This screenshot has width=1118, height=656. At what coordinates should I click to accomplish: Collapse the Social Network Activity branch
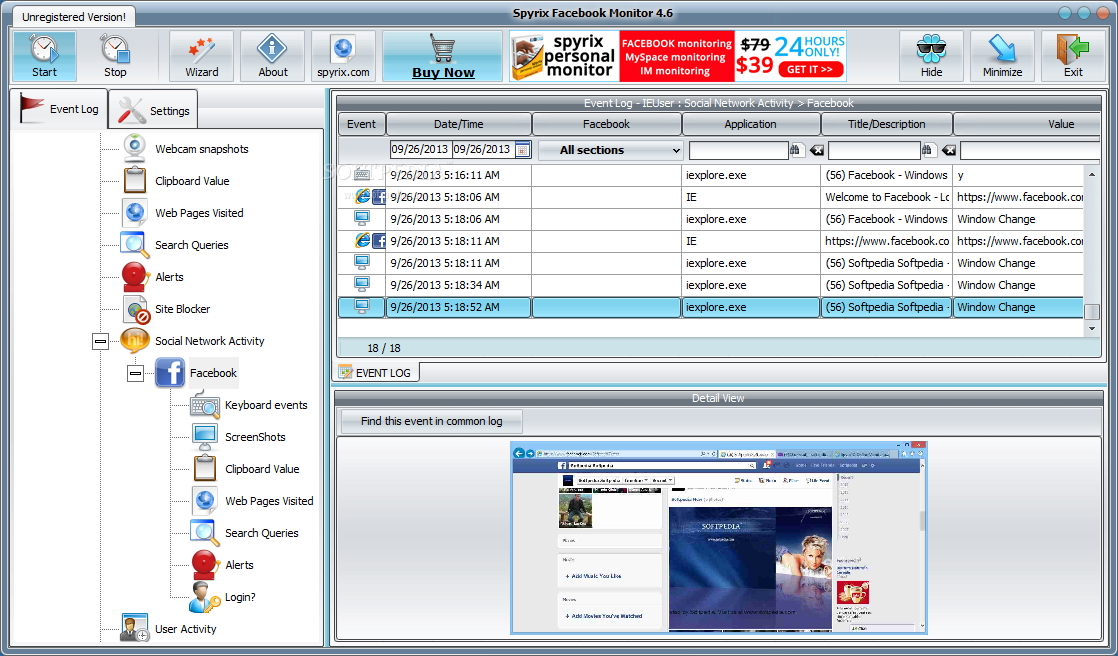pos(101,342)
